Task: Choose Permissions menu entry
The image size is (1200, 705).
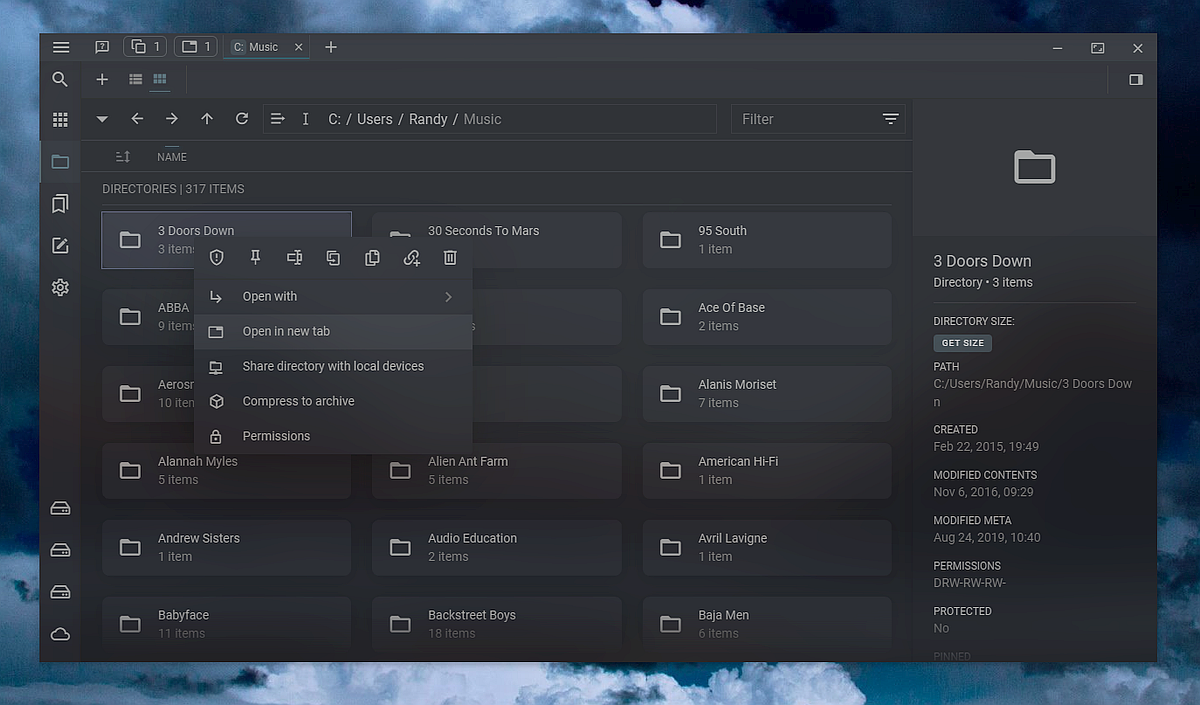Action: [333, 437]
